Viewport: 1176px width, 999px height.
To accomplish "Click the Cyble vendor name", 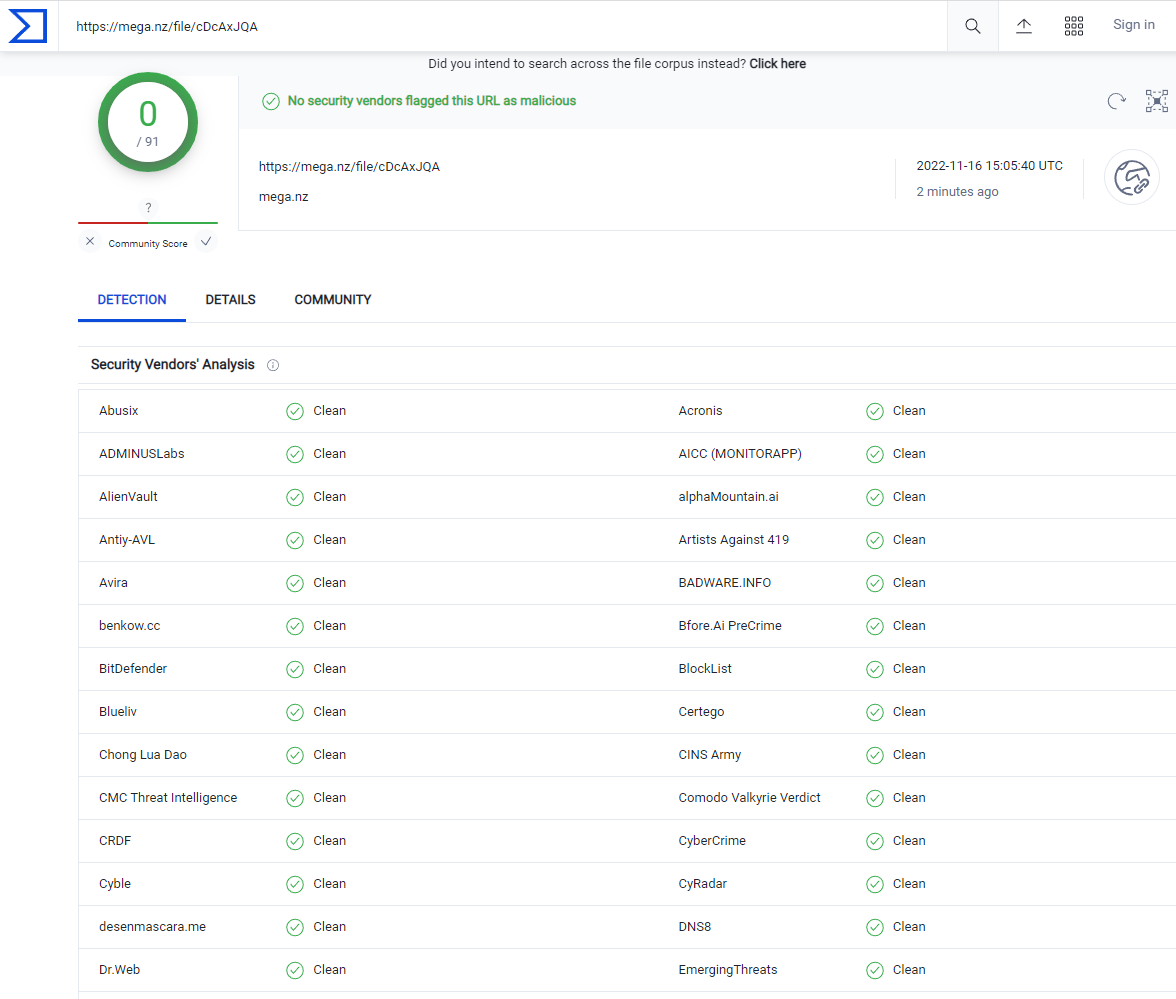I will [115, 884].
